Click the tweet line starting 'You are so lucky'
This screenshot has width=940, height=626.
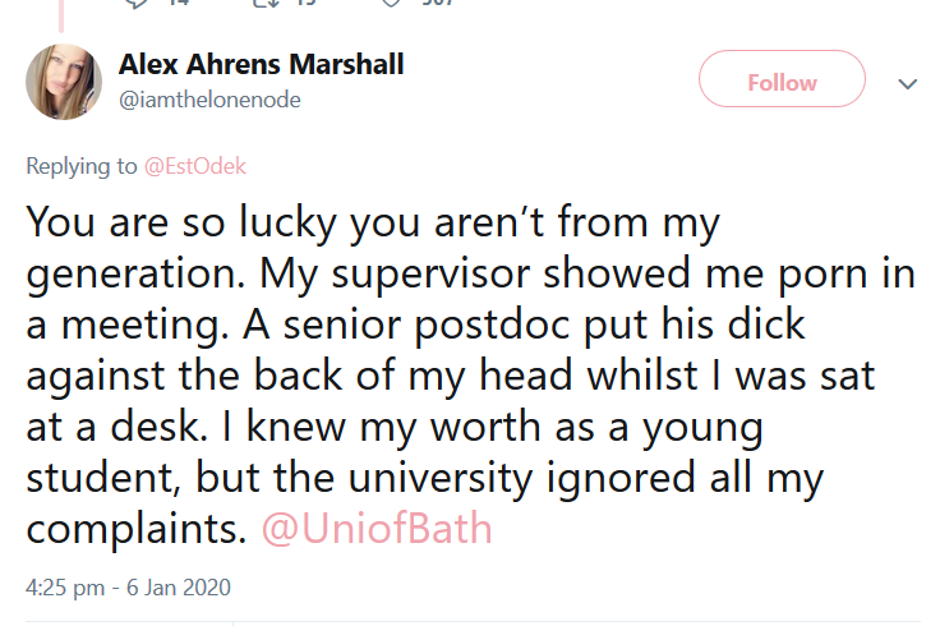370,222
